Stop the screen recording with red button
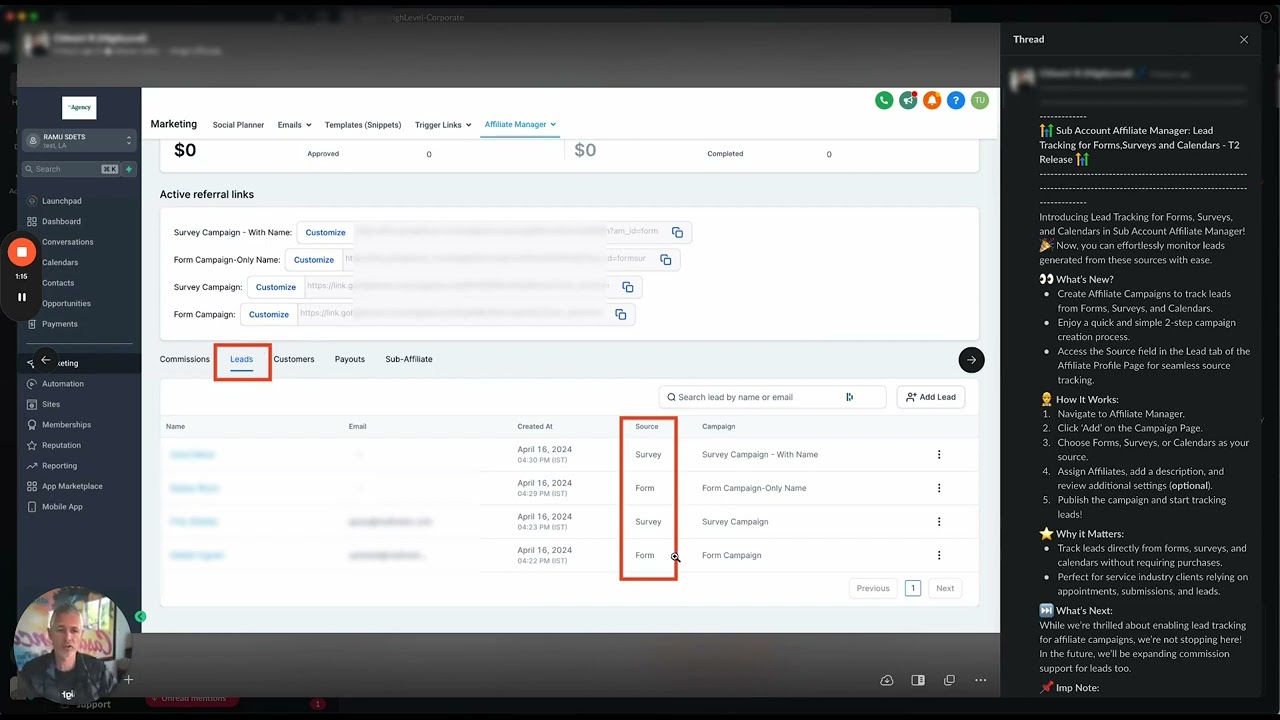Viewport: 1280px width, 720px height. coord(22,252)
